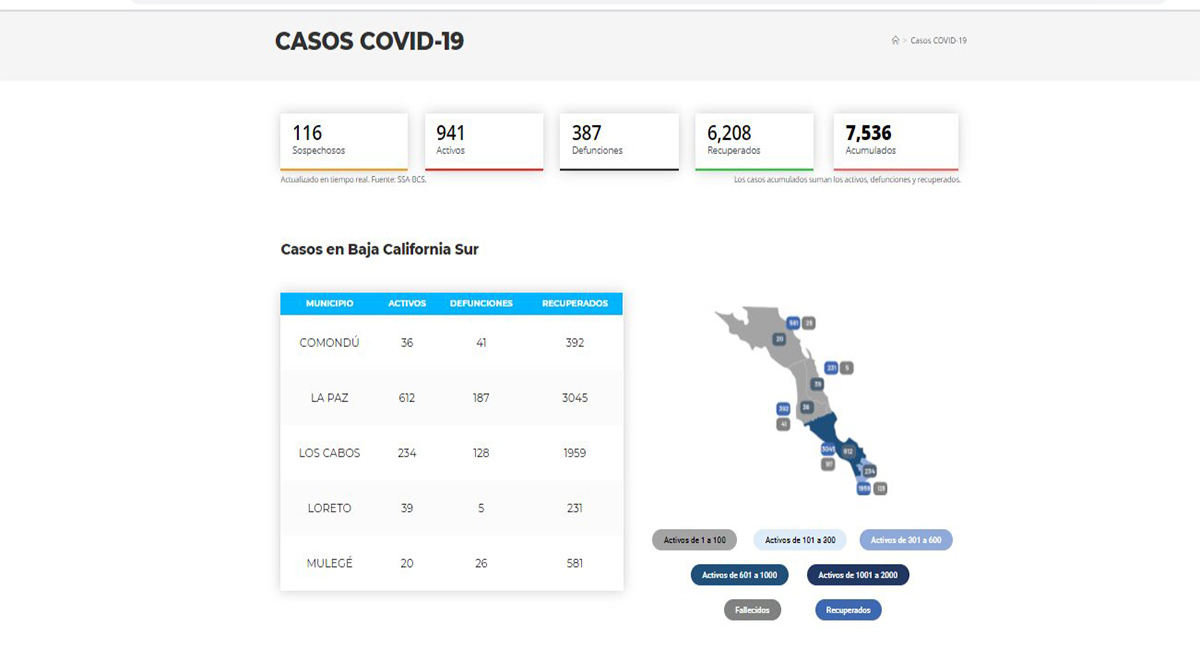1200x666 pixels.
Task: Select the 387 Defunciones card
Action: click(619, 142)
